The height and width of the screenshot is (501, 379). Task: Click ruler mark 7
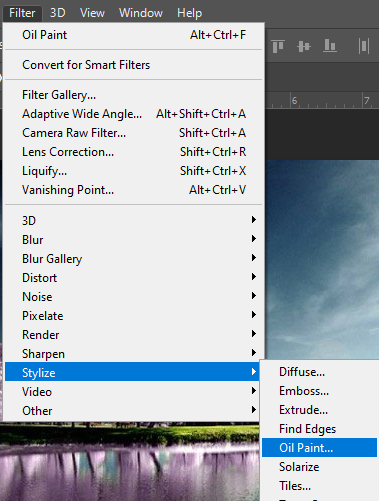click(367, 100)
